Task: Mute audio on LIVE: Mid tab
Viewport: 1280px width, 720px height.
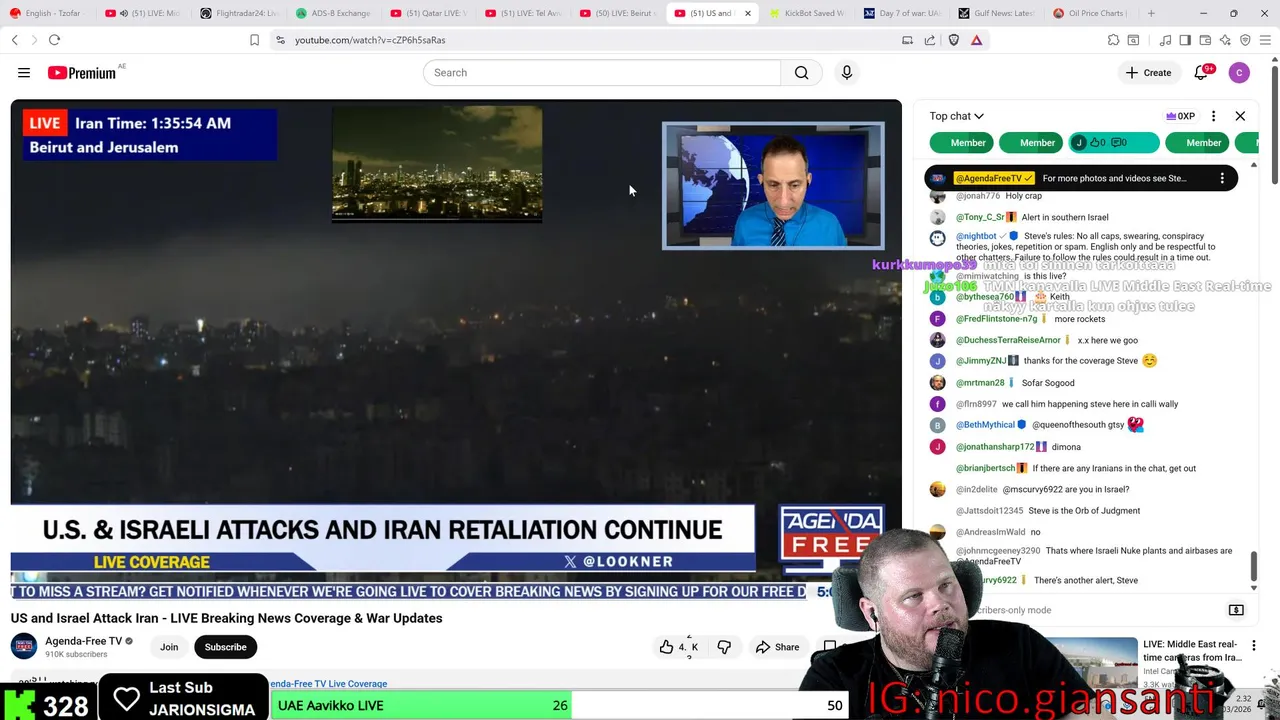Action: [x=123, y=14]
